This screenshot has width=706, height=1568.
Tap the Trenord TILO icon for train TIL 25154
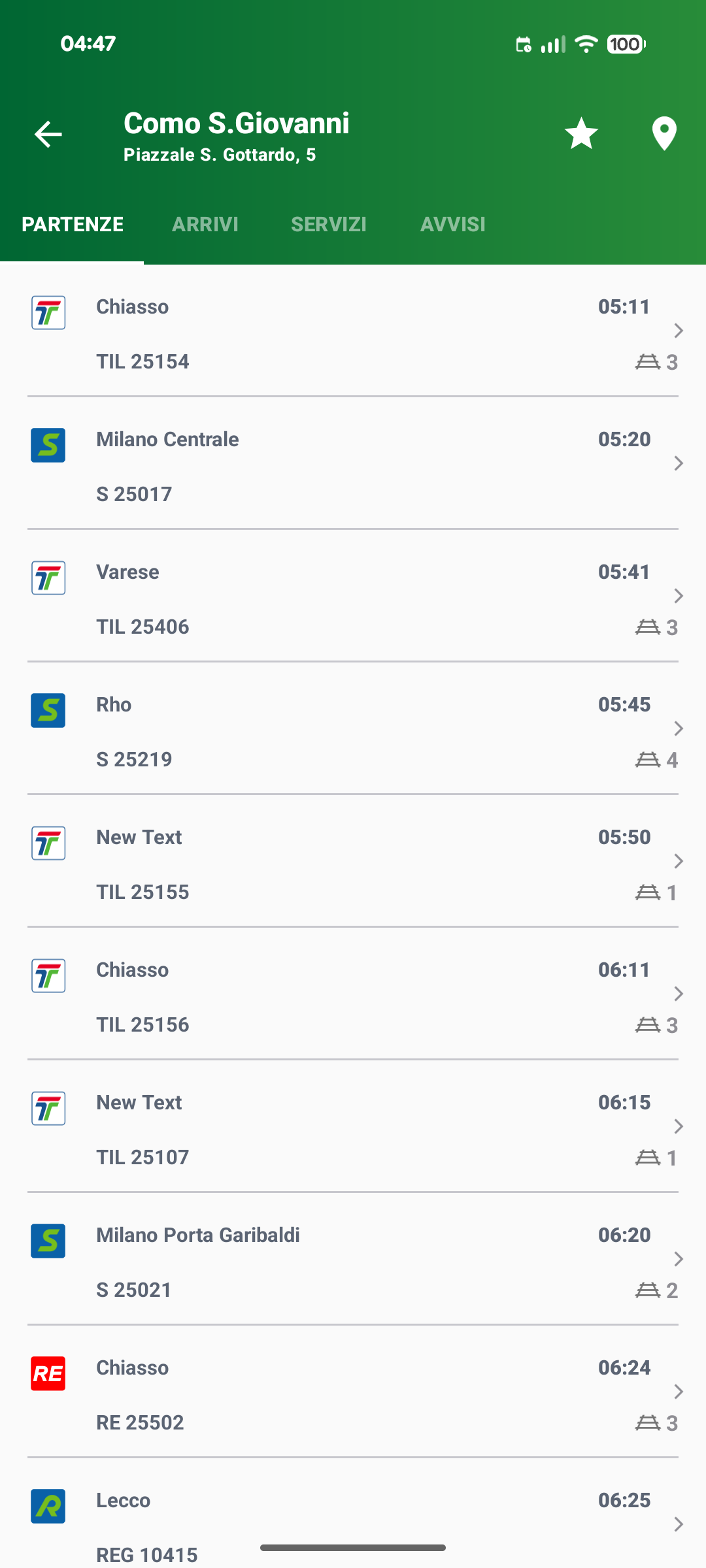(x=48, y=313)
